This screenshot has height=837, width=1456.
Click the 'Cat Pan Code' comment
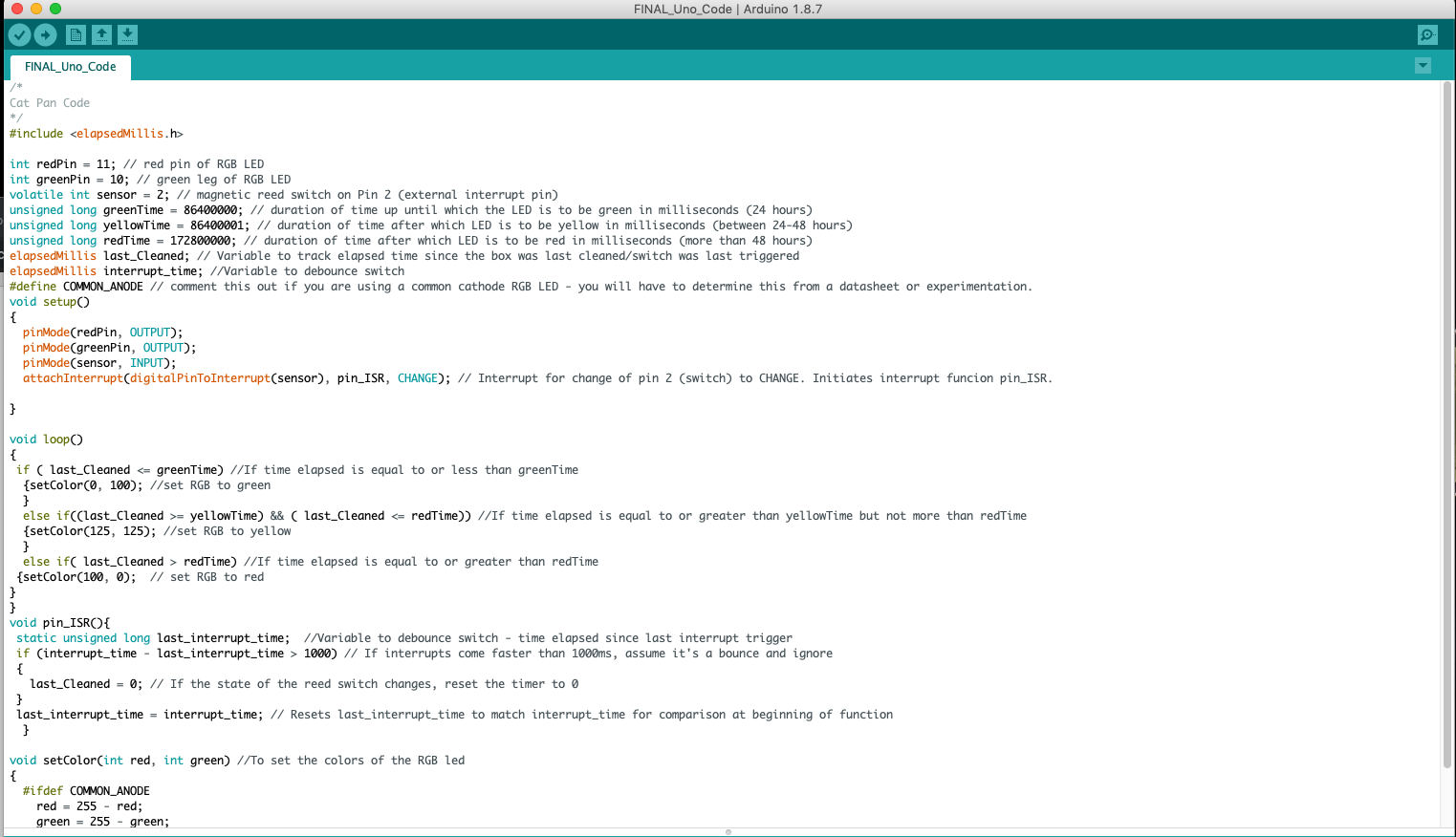tap(50, 103)
